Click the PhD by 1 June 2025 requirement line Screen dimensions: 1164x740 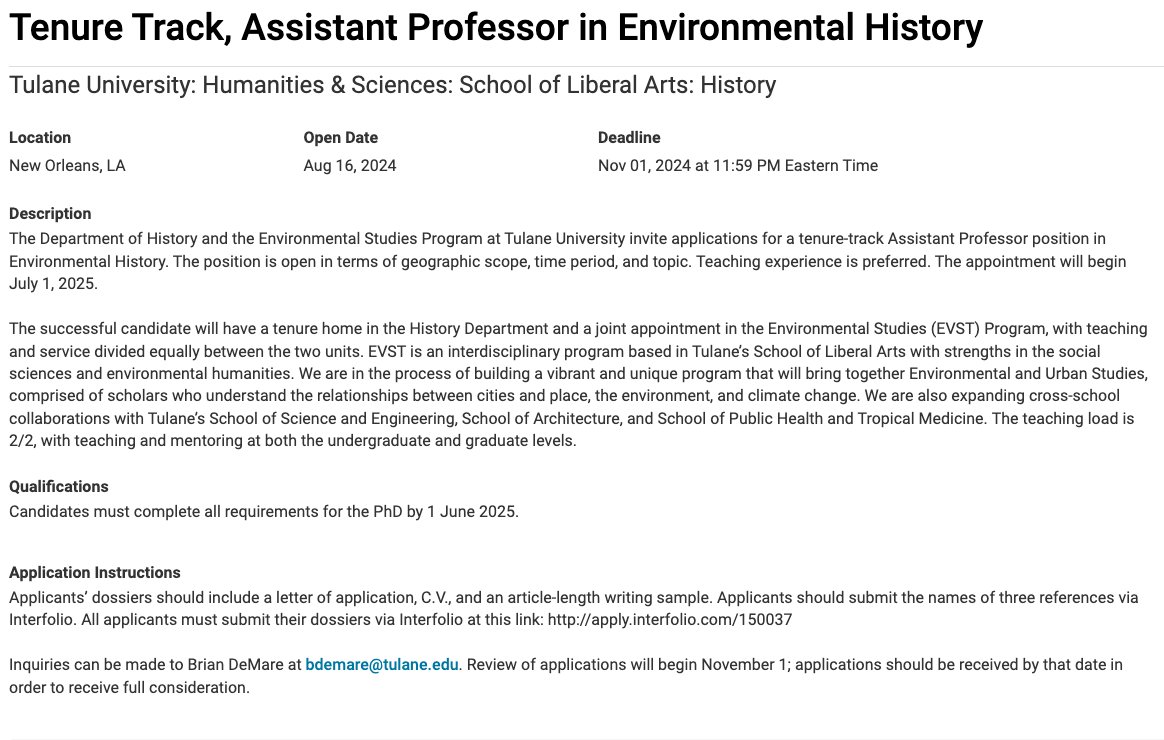(x=264, y=511)
